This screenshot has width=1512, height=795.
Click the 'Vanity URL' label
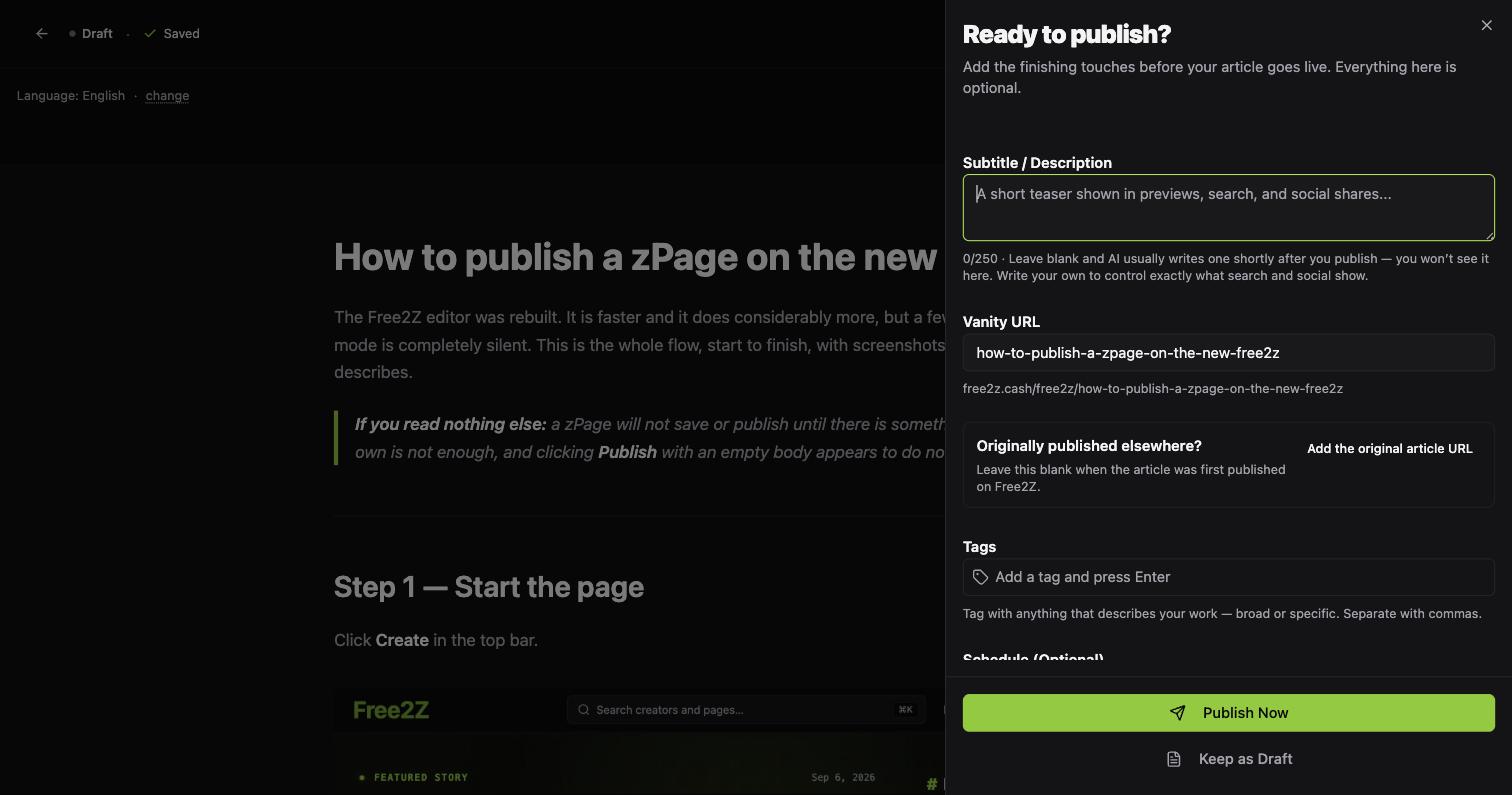tap(1001, 322)
